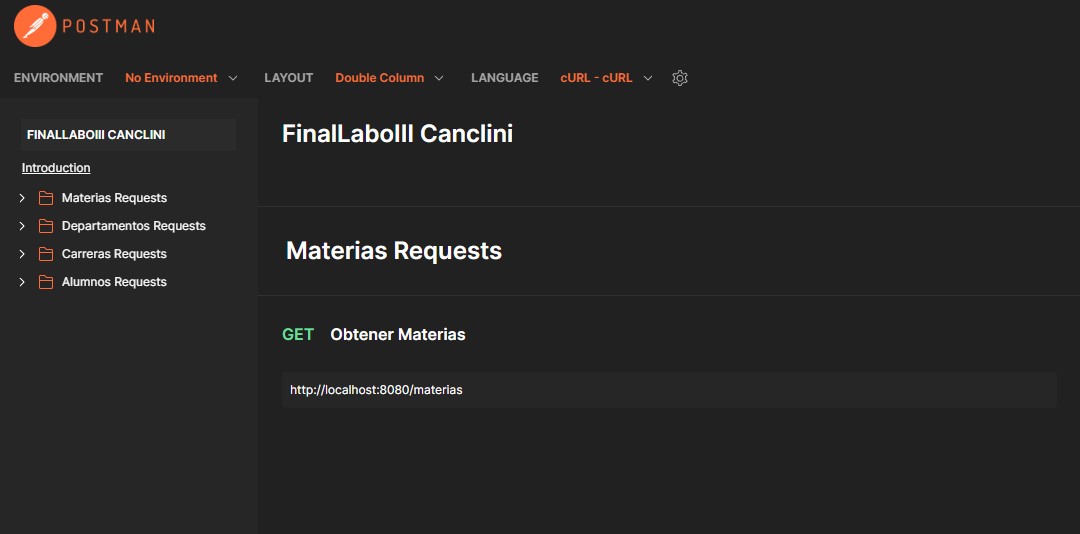Open the Double Column layout dropdown
The image size is (1080, 534).
click(x=389, y=78)
